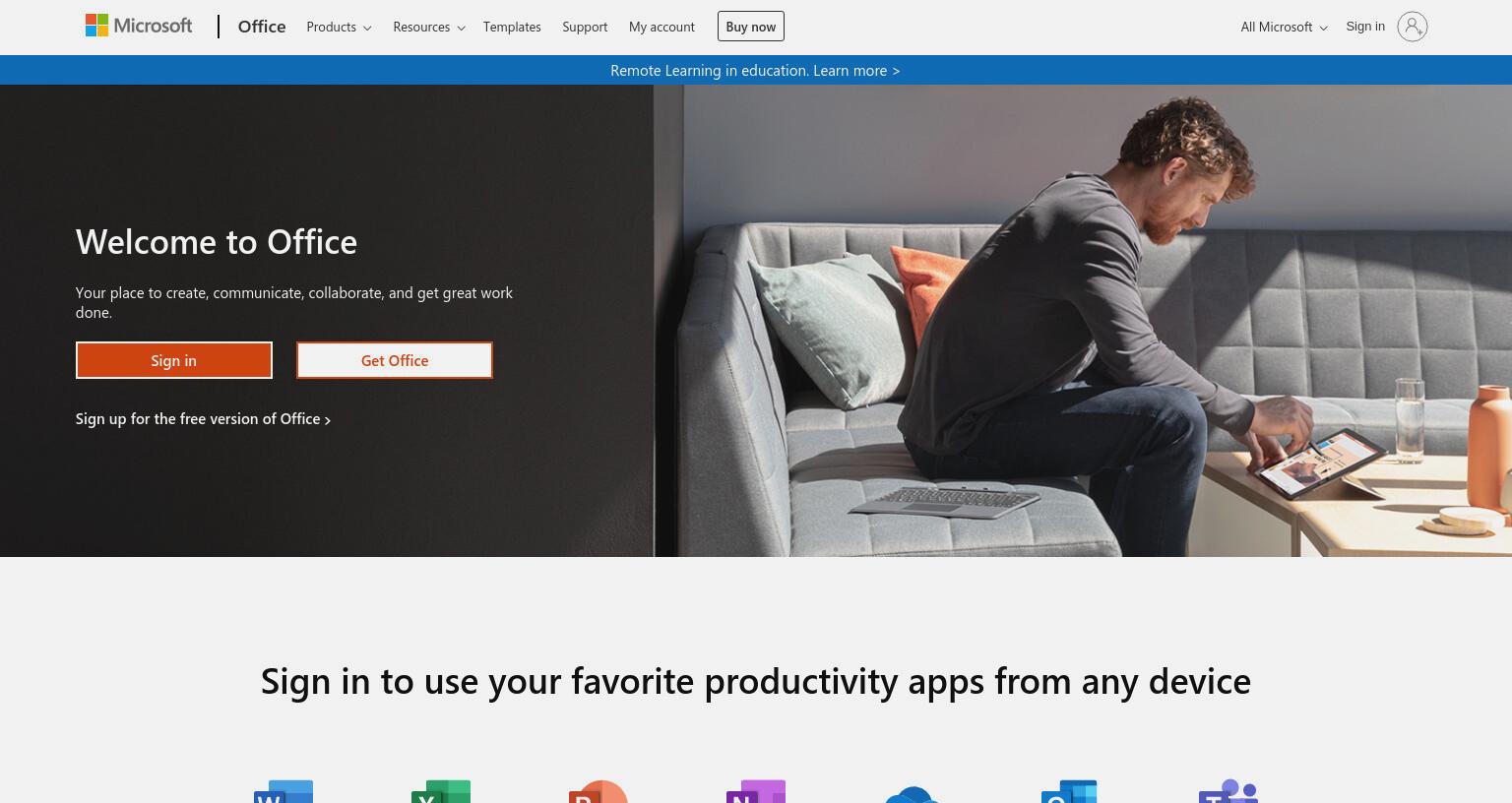Expand the Resources dropdown menu
The width and height of the screenshot is (1512, 803).
(428, 27)
